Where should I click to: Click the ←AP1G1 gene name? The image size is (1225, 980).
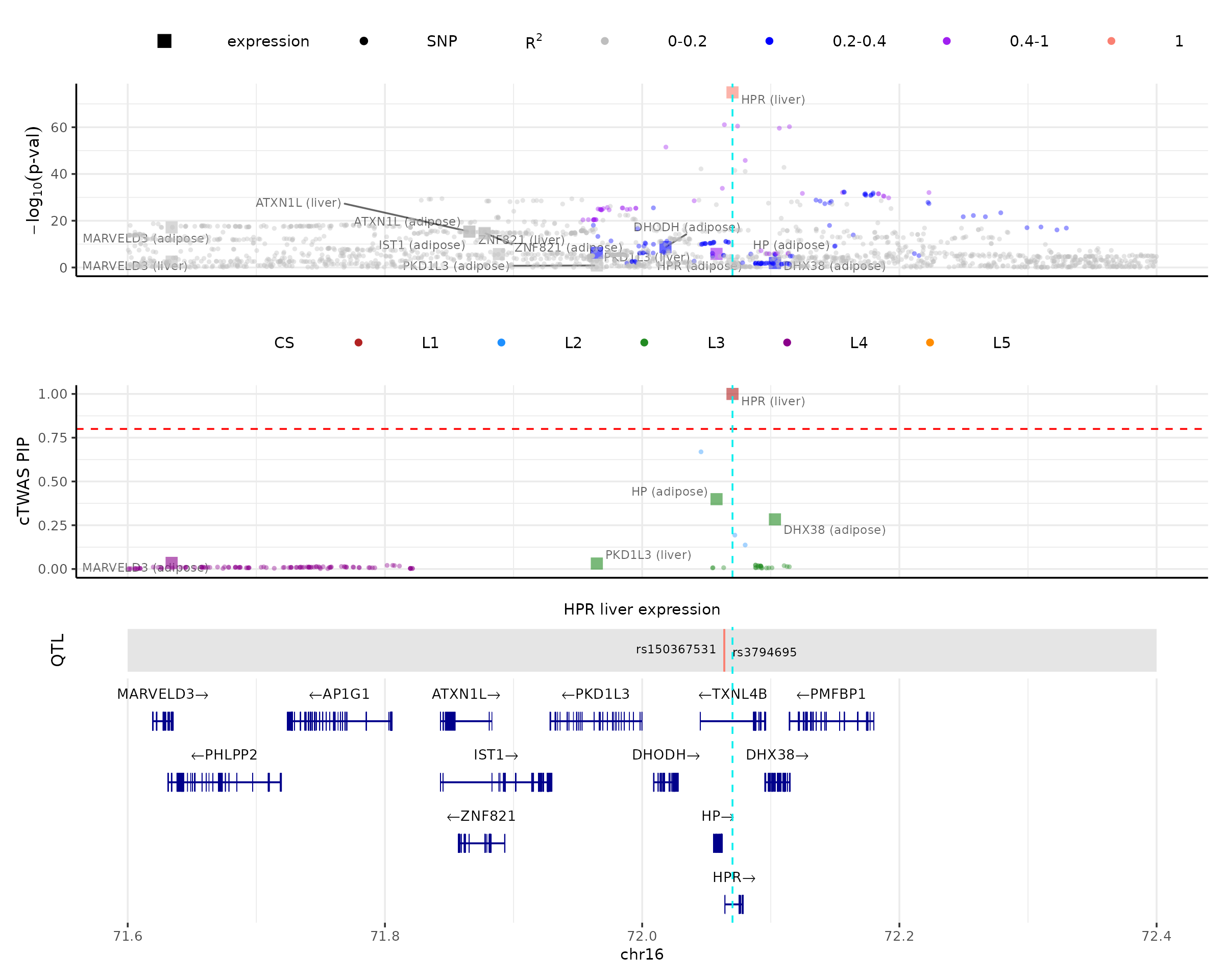point(339,694)
